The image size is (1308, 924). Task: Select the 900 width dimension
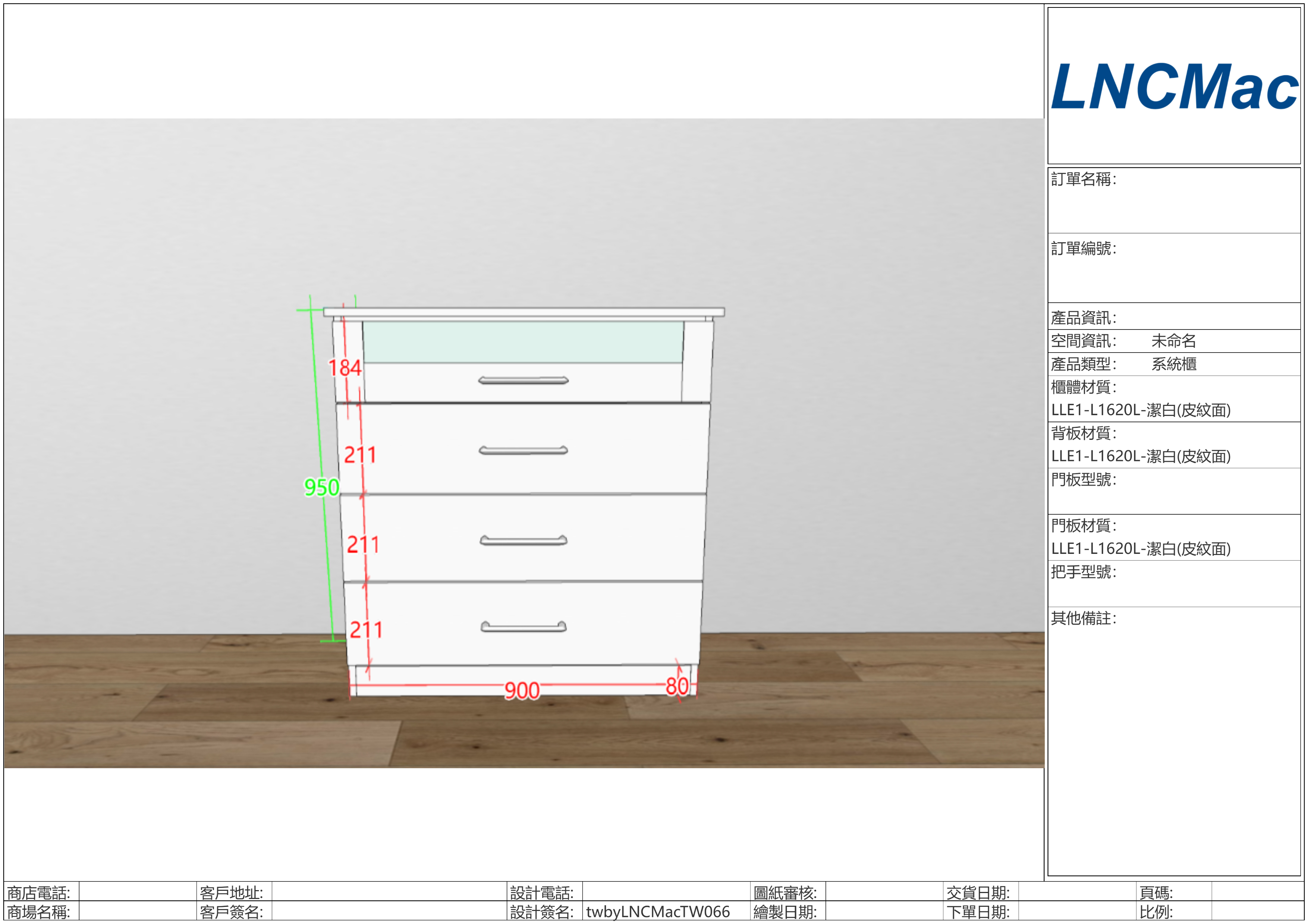coord(522,691)
